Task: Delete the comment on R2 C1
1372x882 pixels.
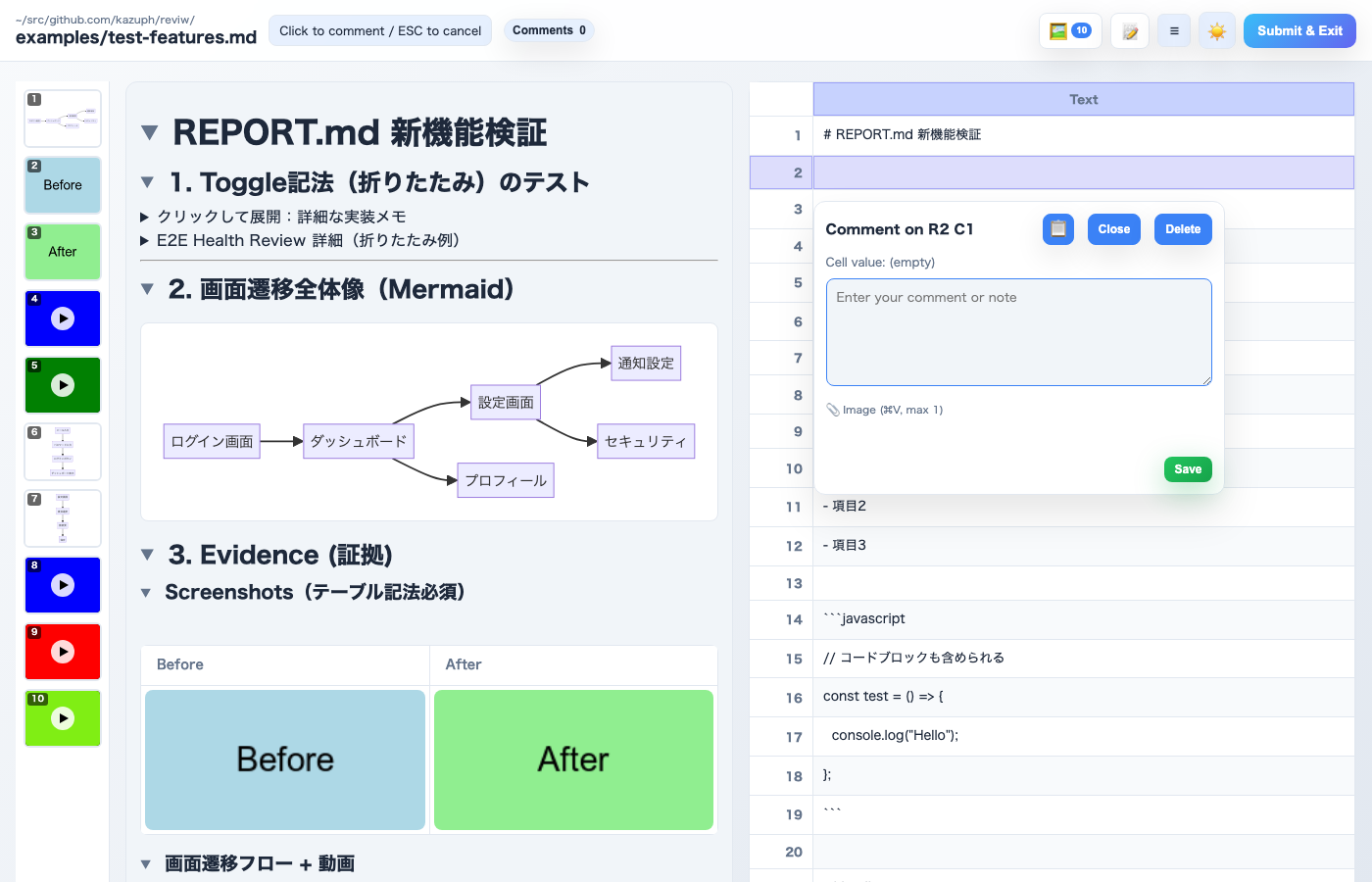Action: [x=1182, y=228]
